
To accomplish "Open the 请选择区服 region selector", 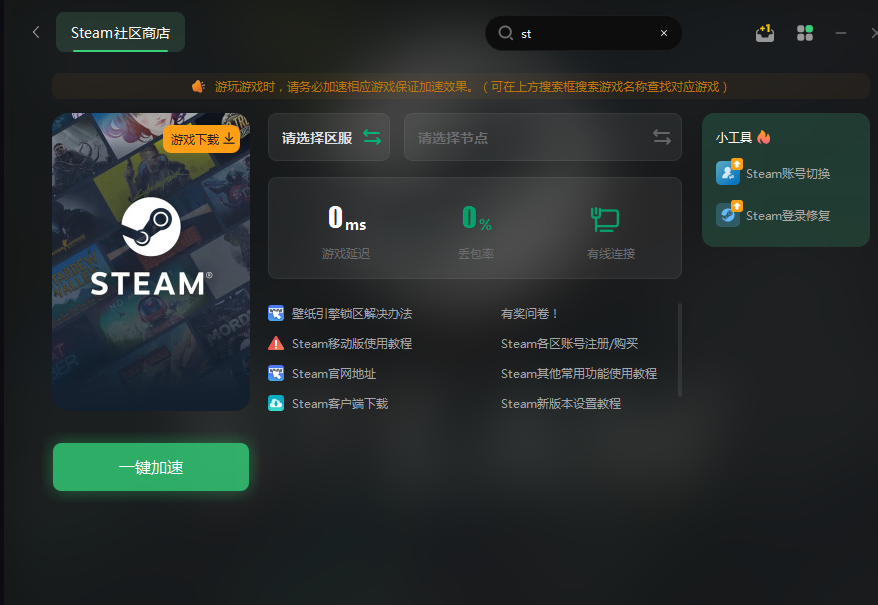I will tap(329, 137).
